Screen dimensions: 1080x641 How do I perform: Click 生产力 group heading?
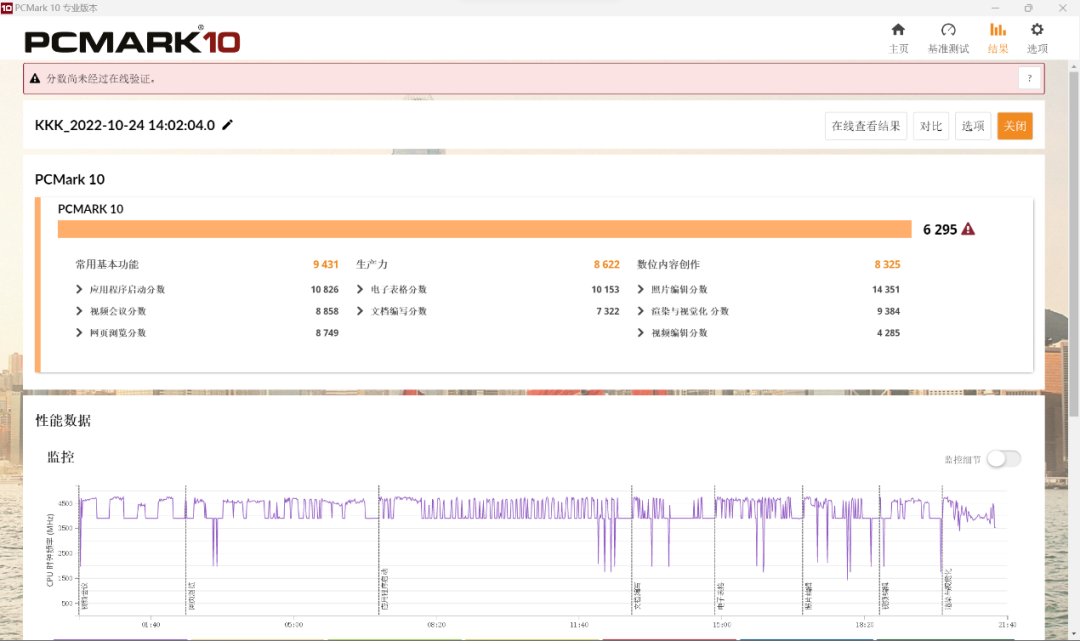coord(372,264)
